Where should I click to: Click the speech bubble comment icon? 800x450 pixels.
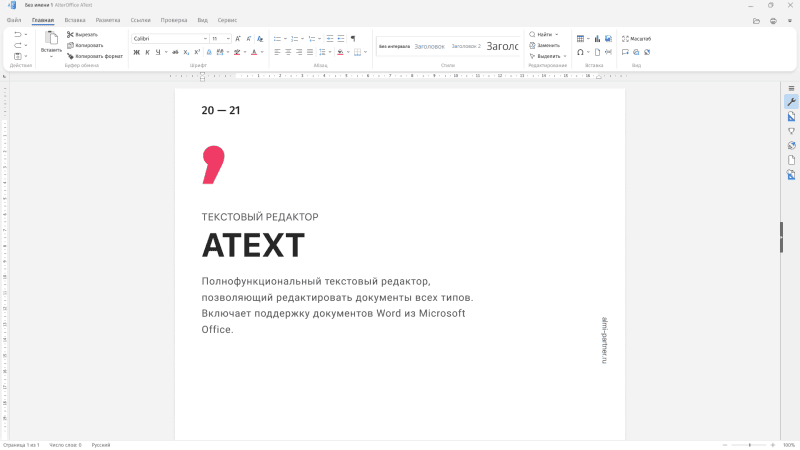coord(625,52)
